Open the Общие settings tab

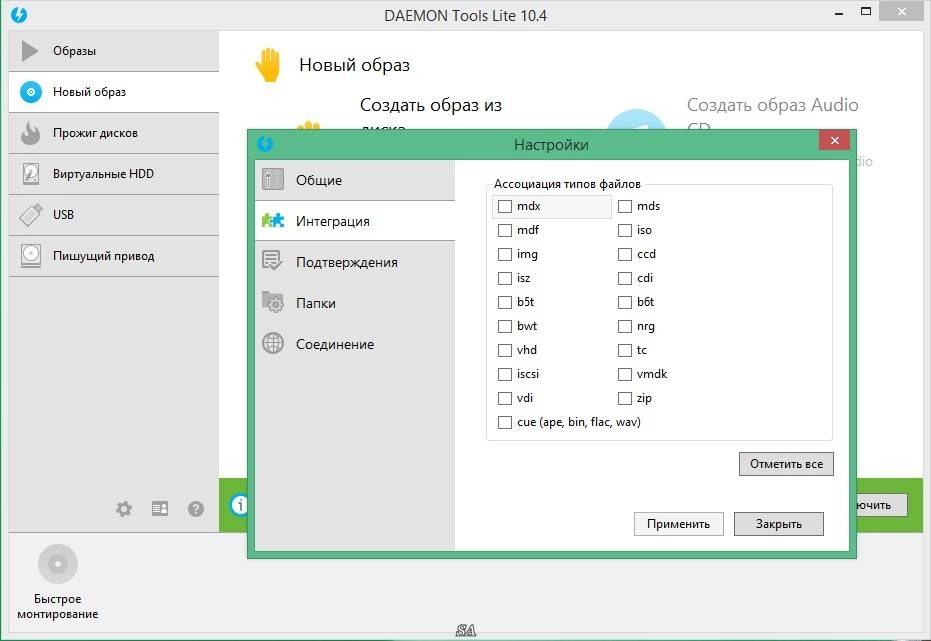pos(354,180)
